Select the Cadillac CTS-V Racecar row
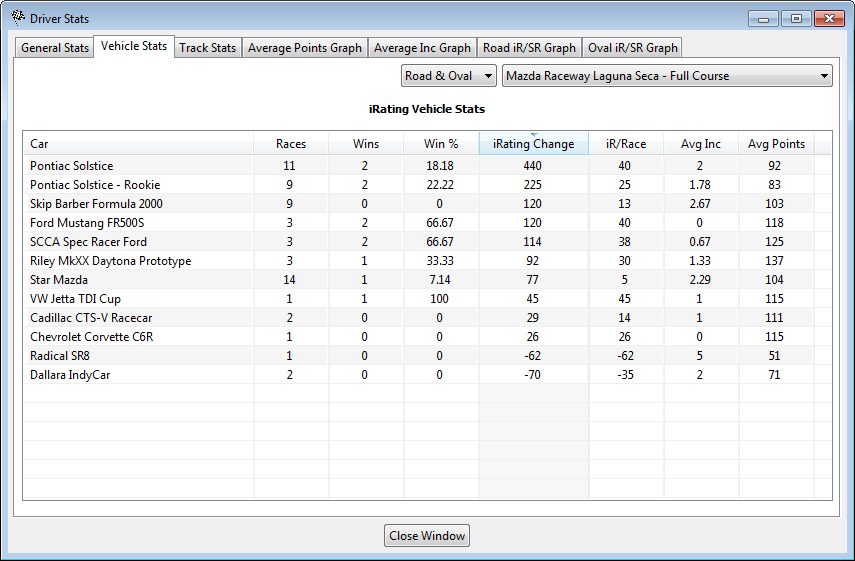The image size is (855, 561). tap(428, 318)
